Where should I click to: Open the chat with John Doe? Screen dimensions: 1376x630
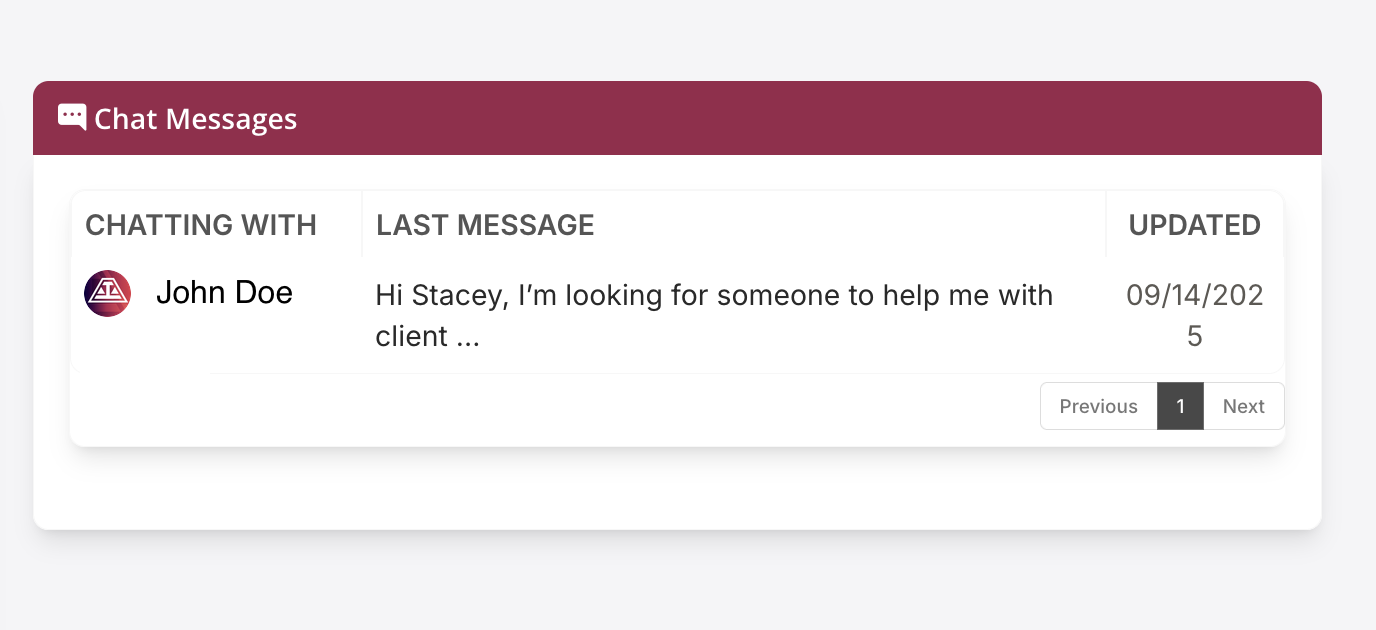point(224,293)
